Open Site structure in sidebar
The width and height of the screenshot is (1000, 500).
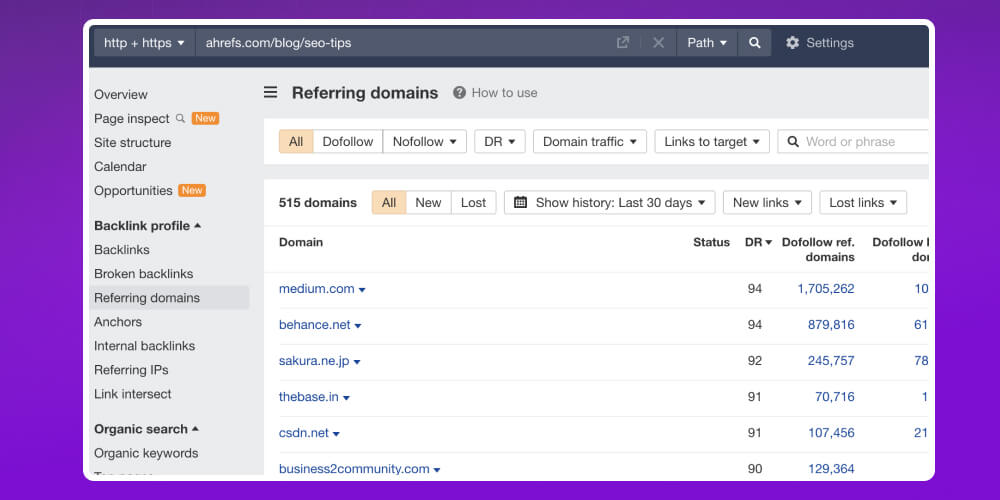point(133,143)
